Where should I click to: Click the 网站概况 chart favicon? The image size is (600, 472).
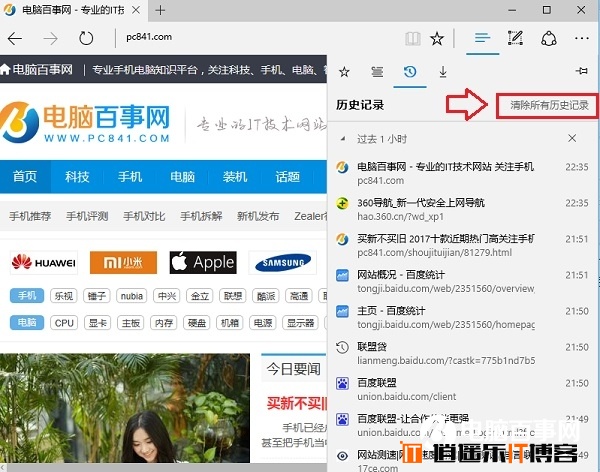pyautogui.click(x=342, y=275)
